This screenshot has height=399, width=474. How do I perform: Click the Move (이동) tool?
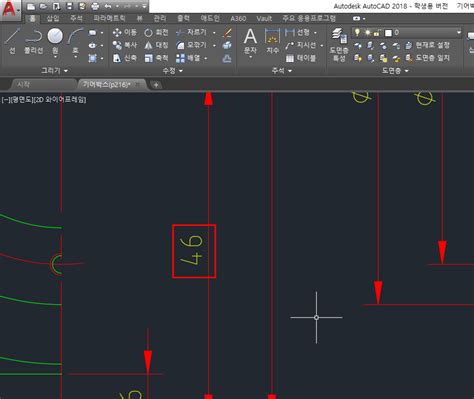click(124, 32)
